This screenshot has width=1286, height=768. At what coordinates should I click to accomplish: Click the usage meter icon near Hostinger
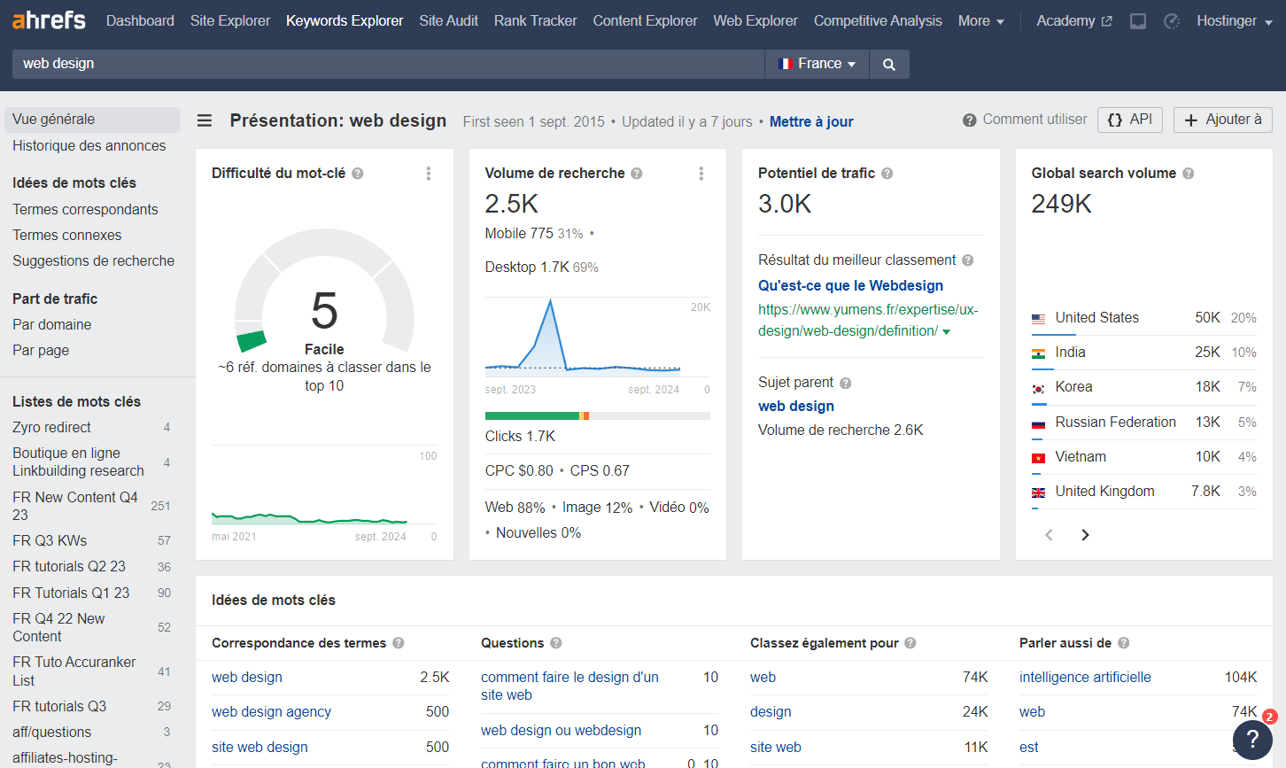pos(1171,20)
